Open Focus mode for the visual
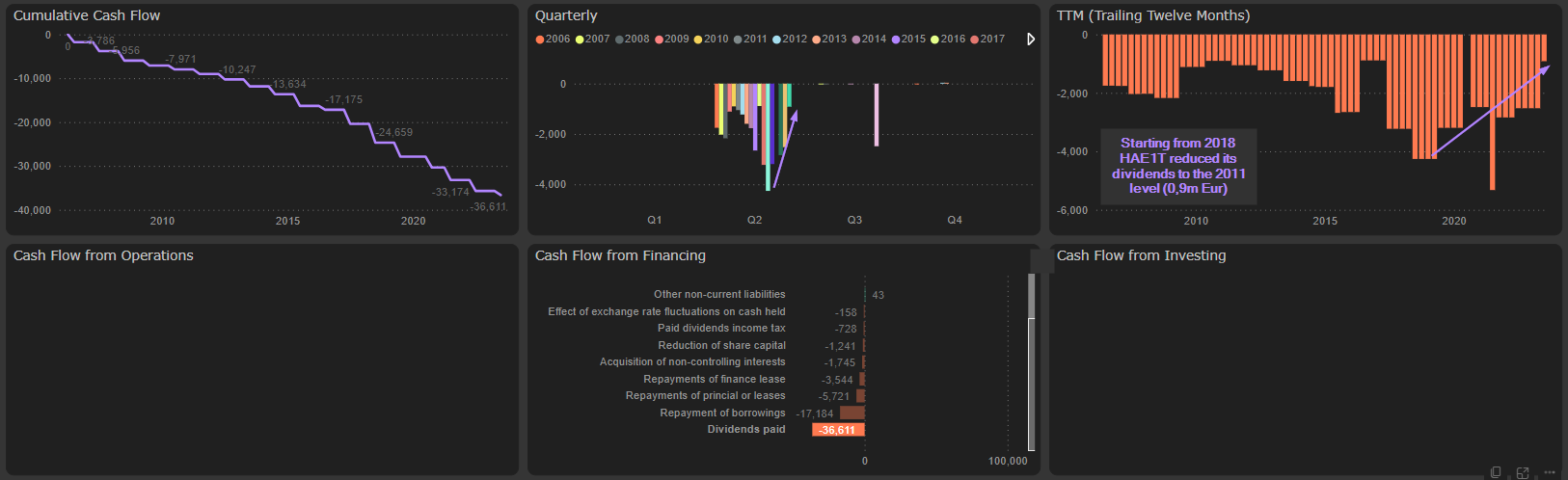The height and width of the screenshot is (480, 1568). [1523, 472]
